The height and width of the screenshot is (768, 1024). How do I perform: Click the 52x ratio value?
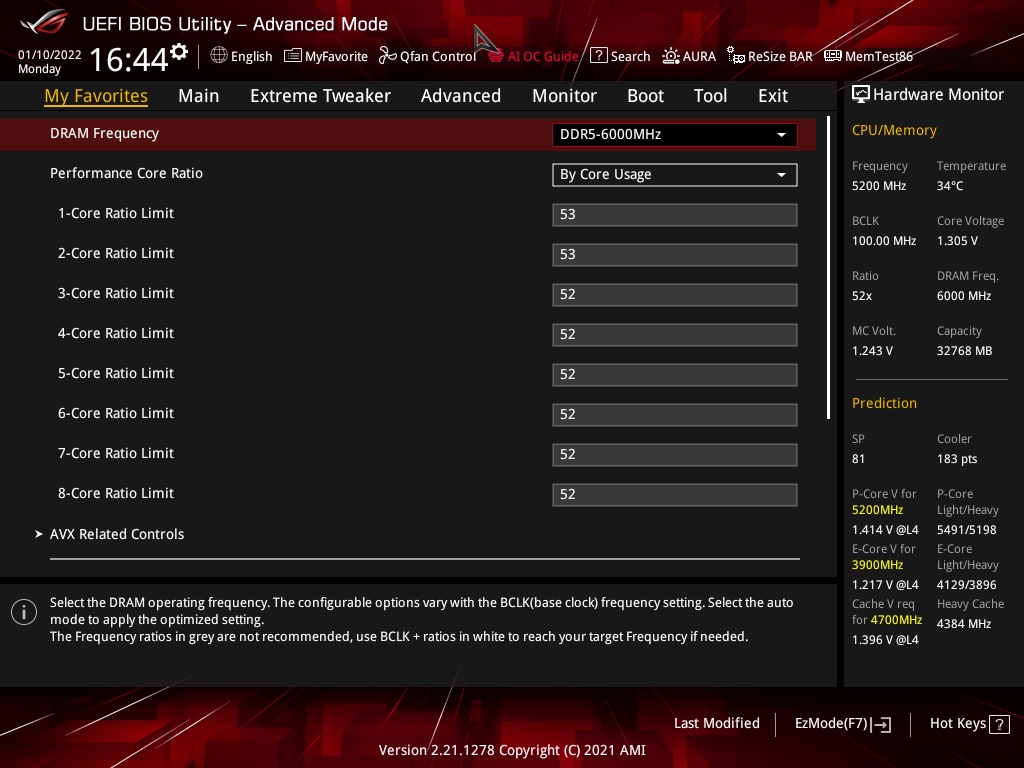[x=861, y=296]
